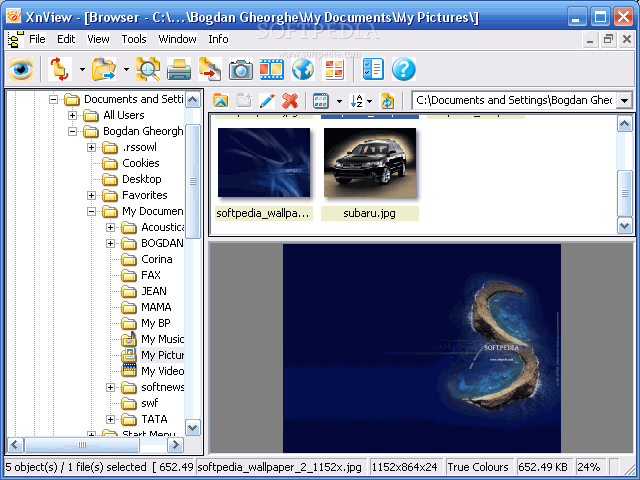
Task: Click the magnifier Search files icon
Action: pos(148,69)
